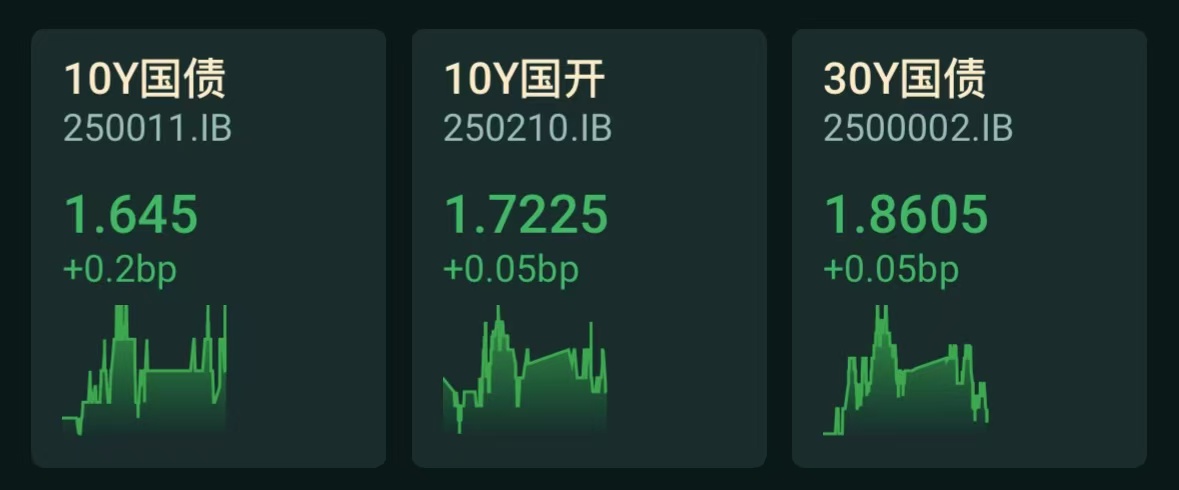Open the 10Y国债 intraday sparkline chart
This screenshot has width=1179, height=490.
click(144, 370)
